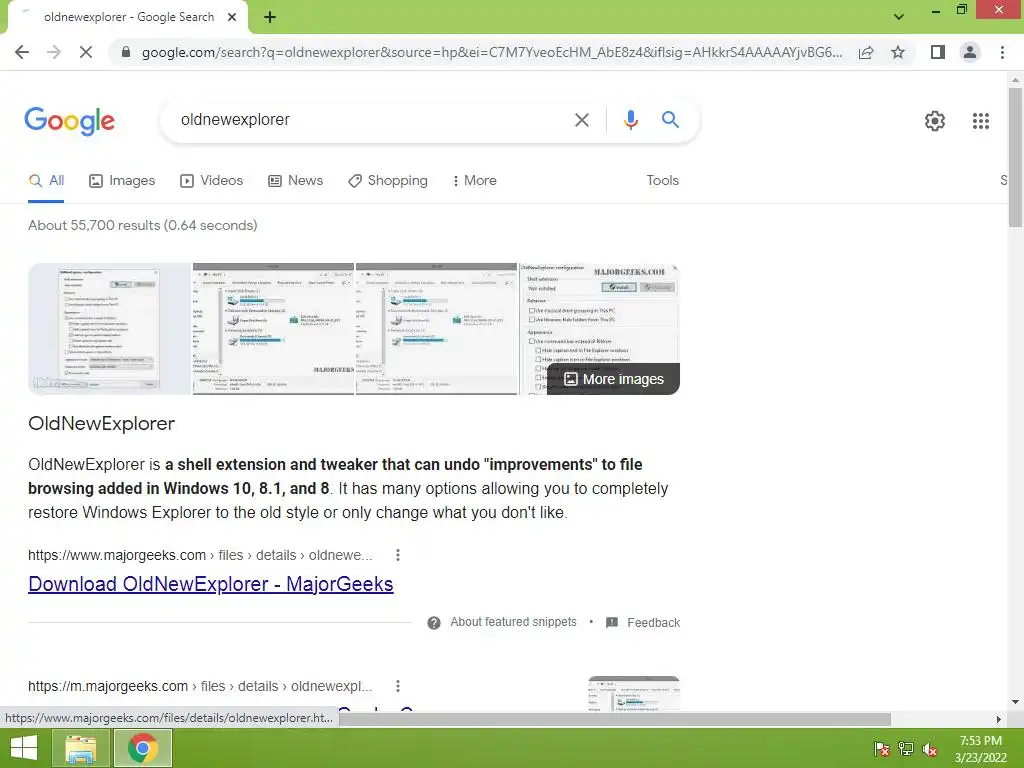Screen dimensions: 1024x768
Task: View site info via the lock icon
Action: click(x=126, y=52)
